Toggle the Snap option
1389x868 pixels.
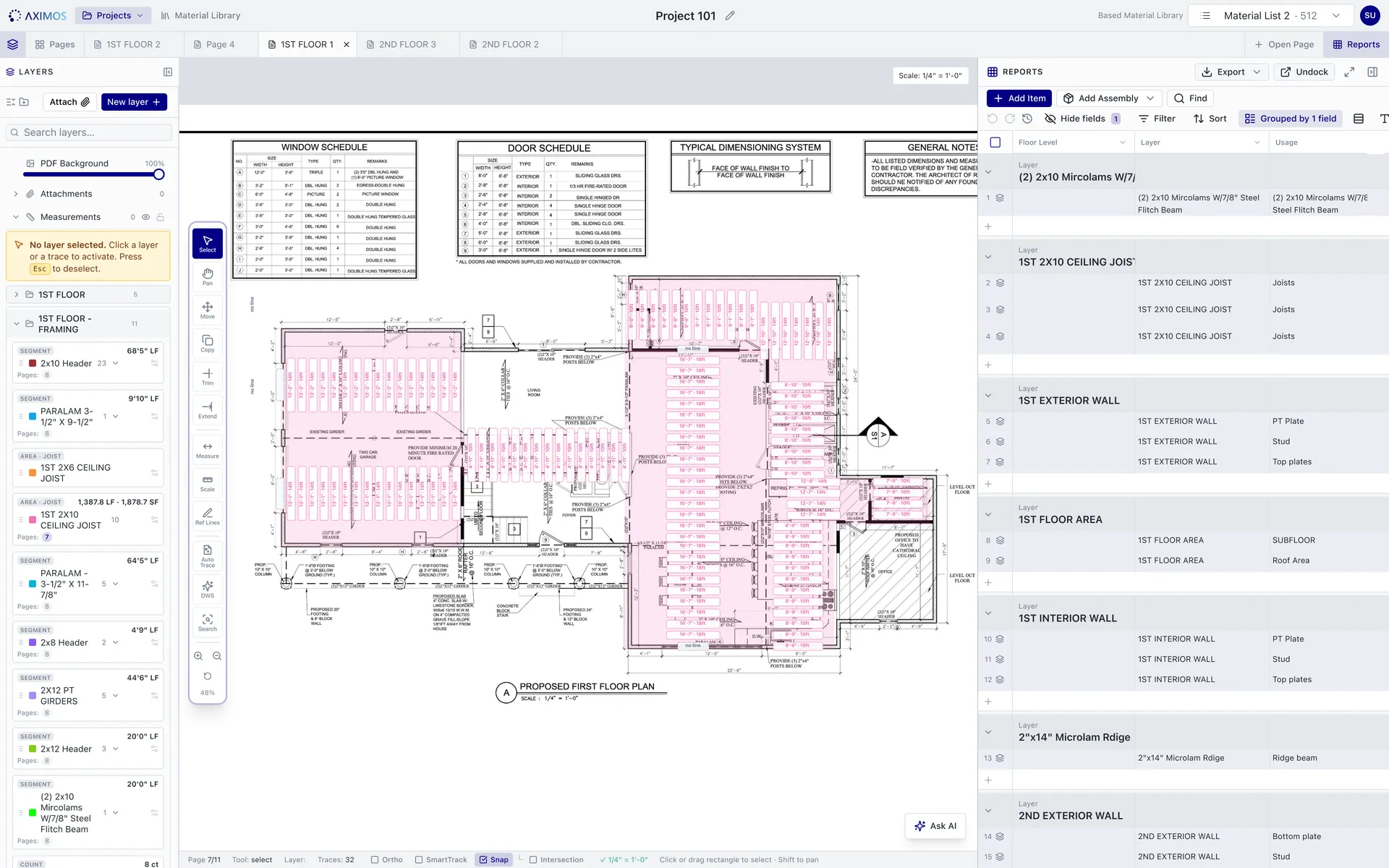coord(493,859)
